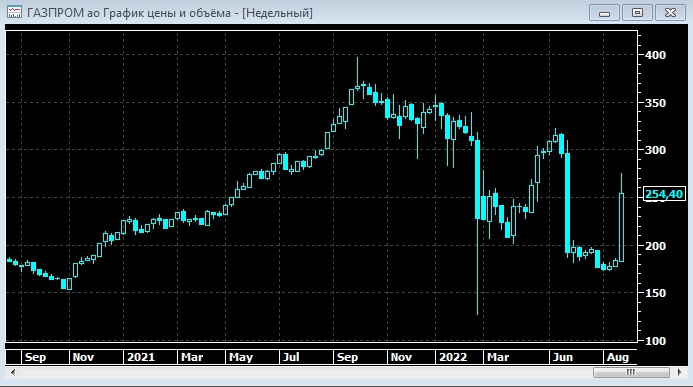Click the left scroll arrow of the chart
Viewport: 693px width, 387px height.
pos(13,372)
